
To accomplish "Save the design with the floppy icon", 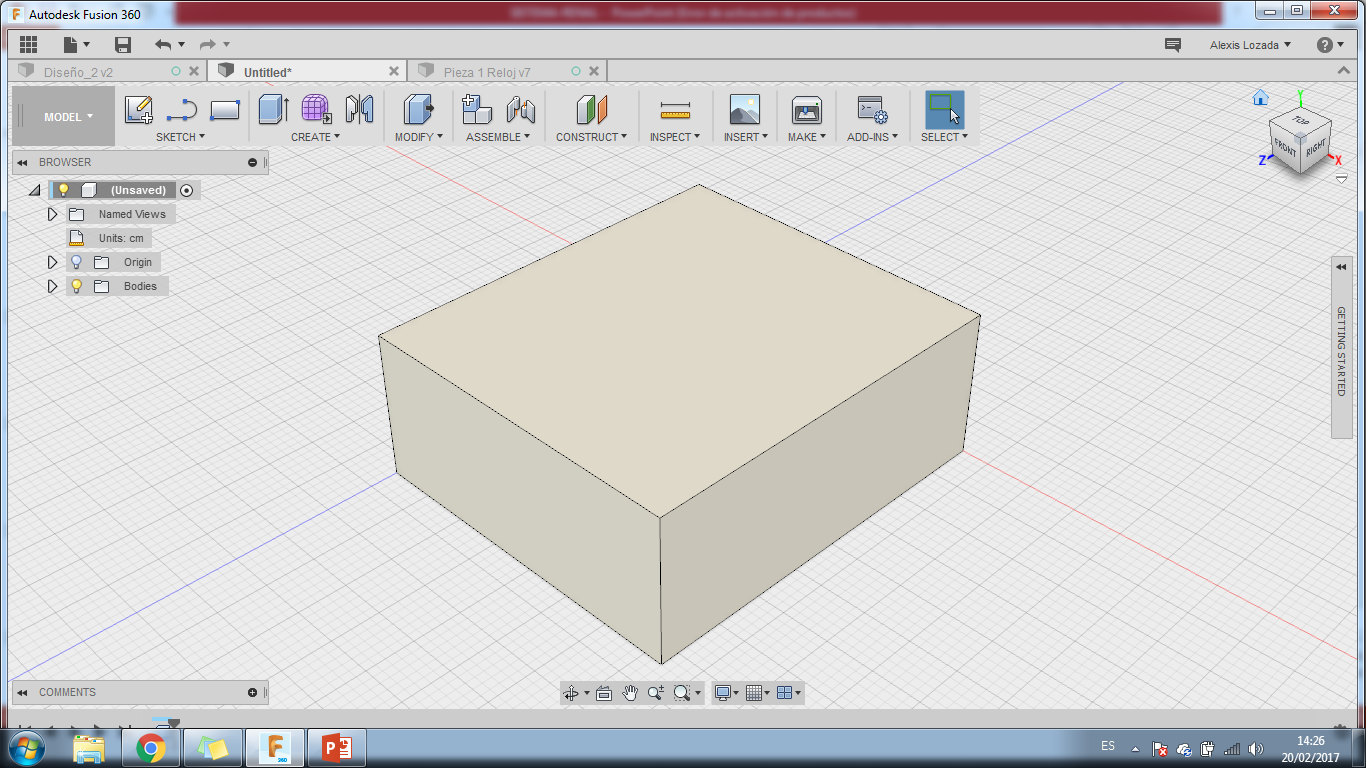I will pos(123,45).
